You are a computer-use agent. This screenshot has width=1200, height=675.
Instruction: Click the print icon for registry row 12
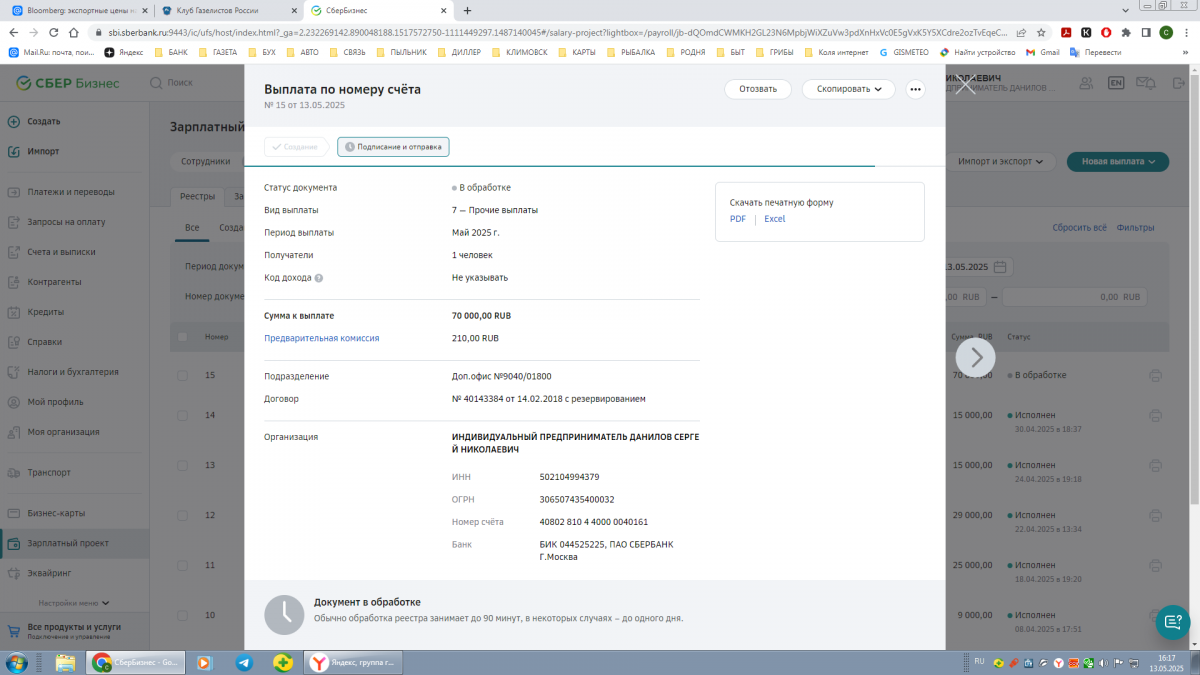1156,515
